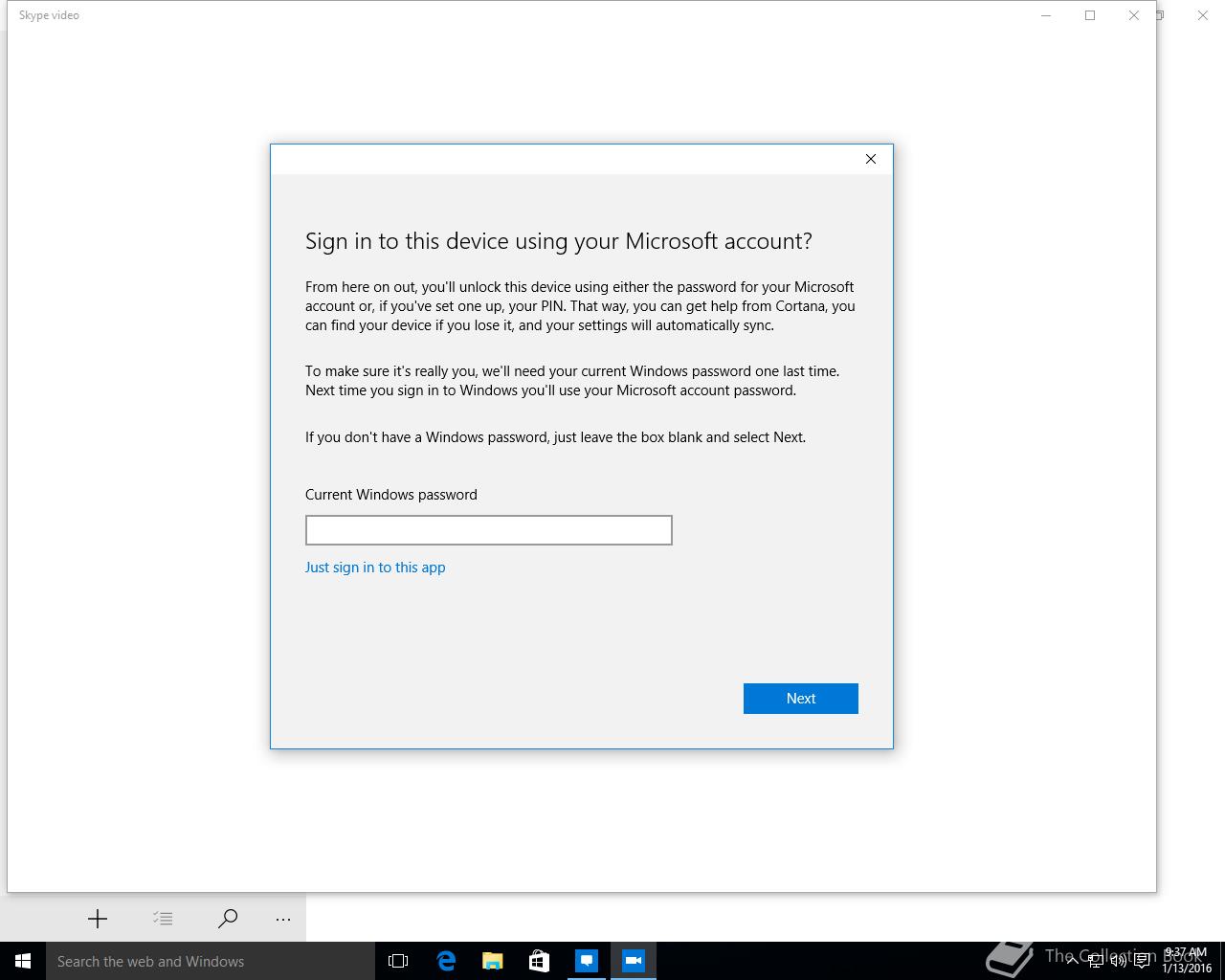
Task: Click Search the web and Windows box
Action: (211, 961)
